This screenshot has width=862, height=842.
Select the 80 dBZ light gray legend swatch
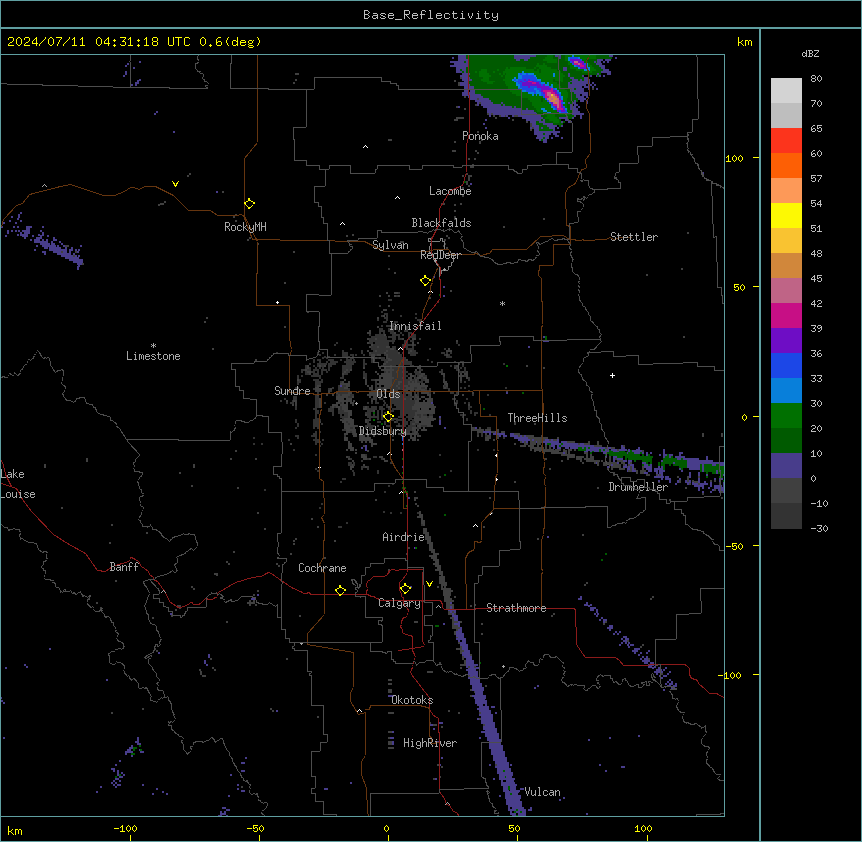click(786, 91)
